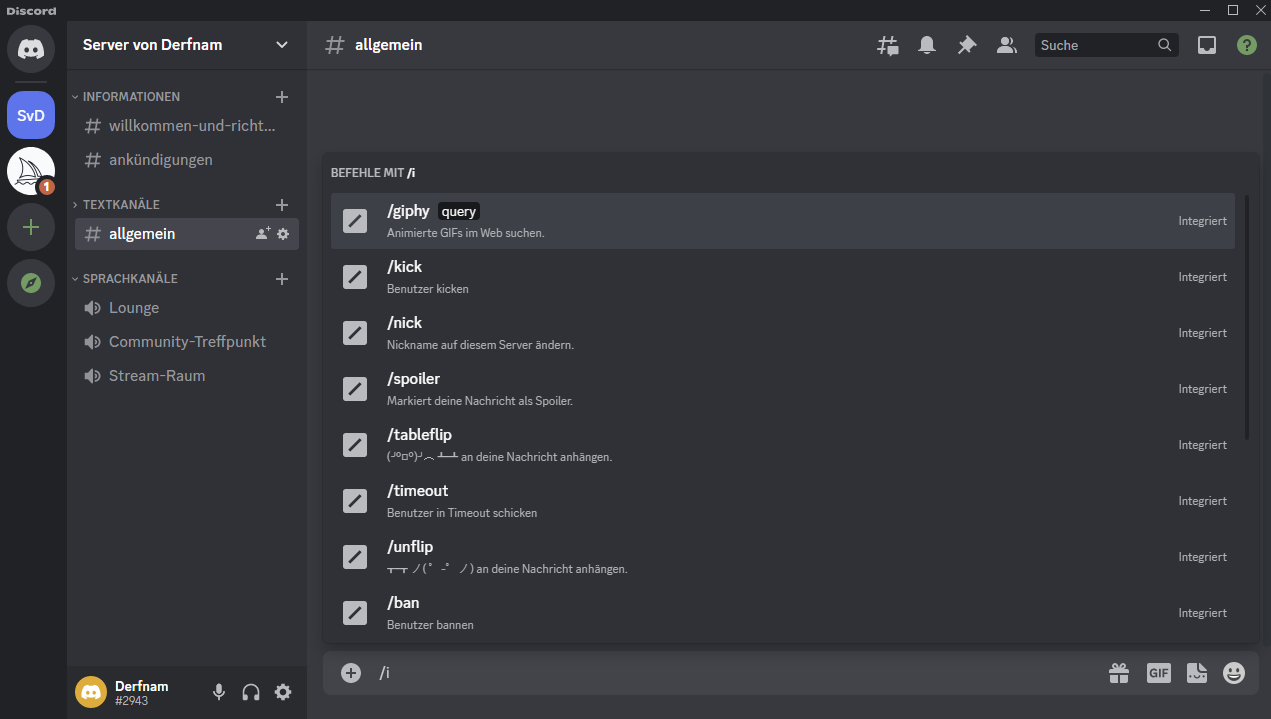
Task: Open the GIF picker
Action: tap(1158, 673)
